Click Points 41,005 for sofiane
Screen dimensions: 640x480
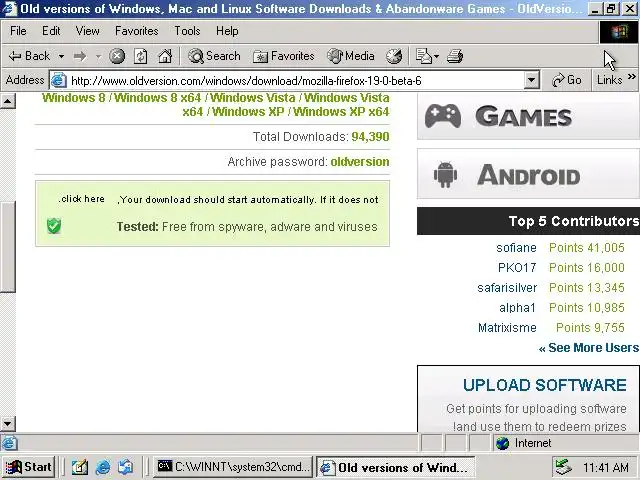coord(587,248)
